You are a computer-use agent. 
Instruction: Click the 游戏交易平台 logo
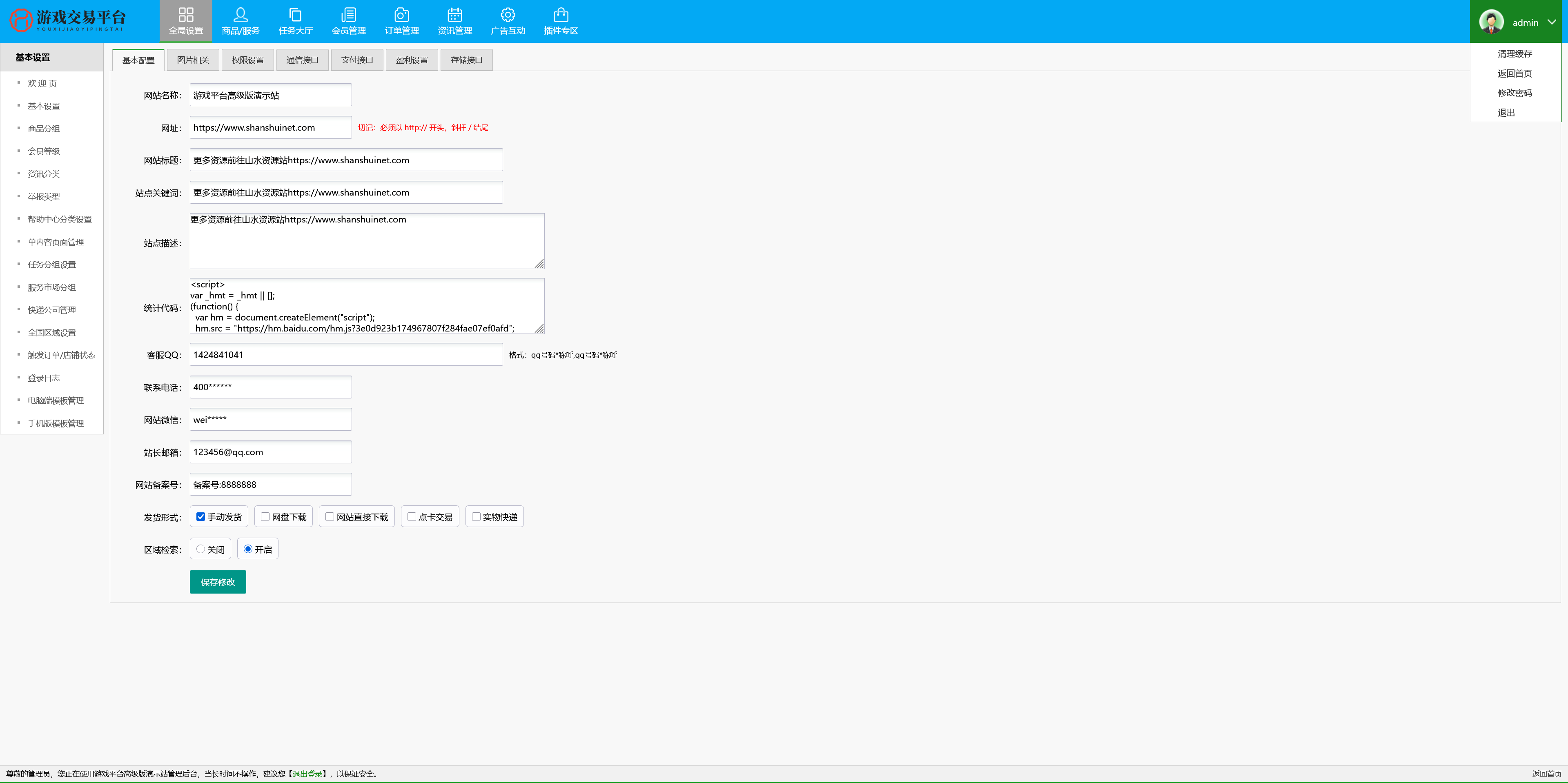point(67,20)
